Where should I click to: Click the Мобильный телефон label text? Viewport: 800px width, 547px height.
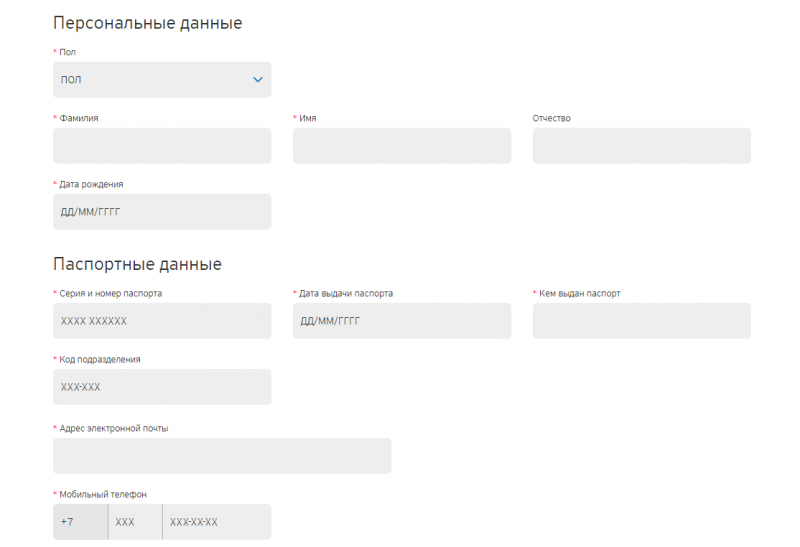103,494
